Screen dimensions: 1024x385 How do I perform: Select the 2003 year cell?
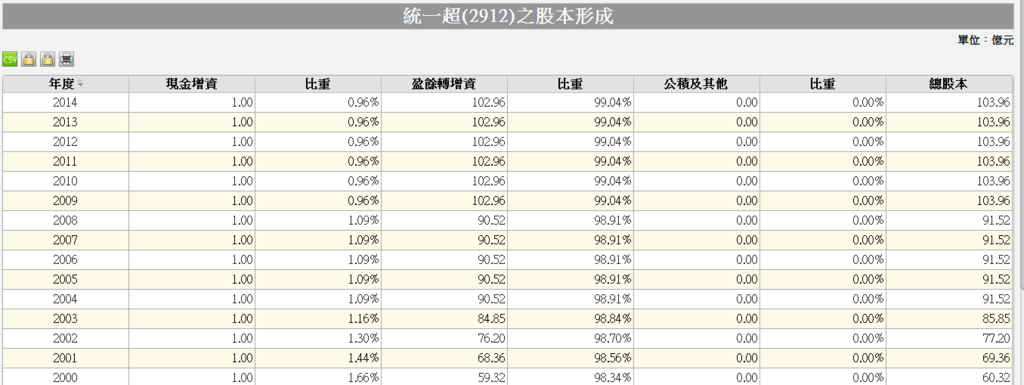(x=65, y=319)
